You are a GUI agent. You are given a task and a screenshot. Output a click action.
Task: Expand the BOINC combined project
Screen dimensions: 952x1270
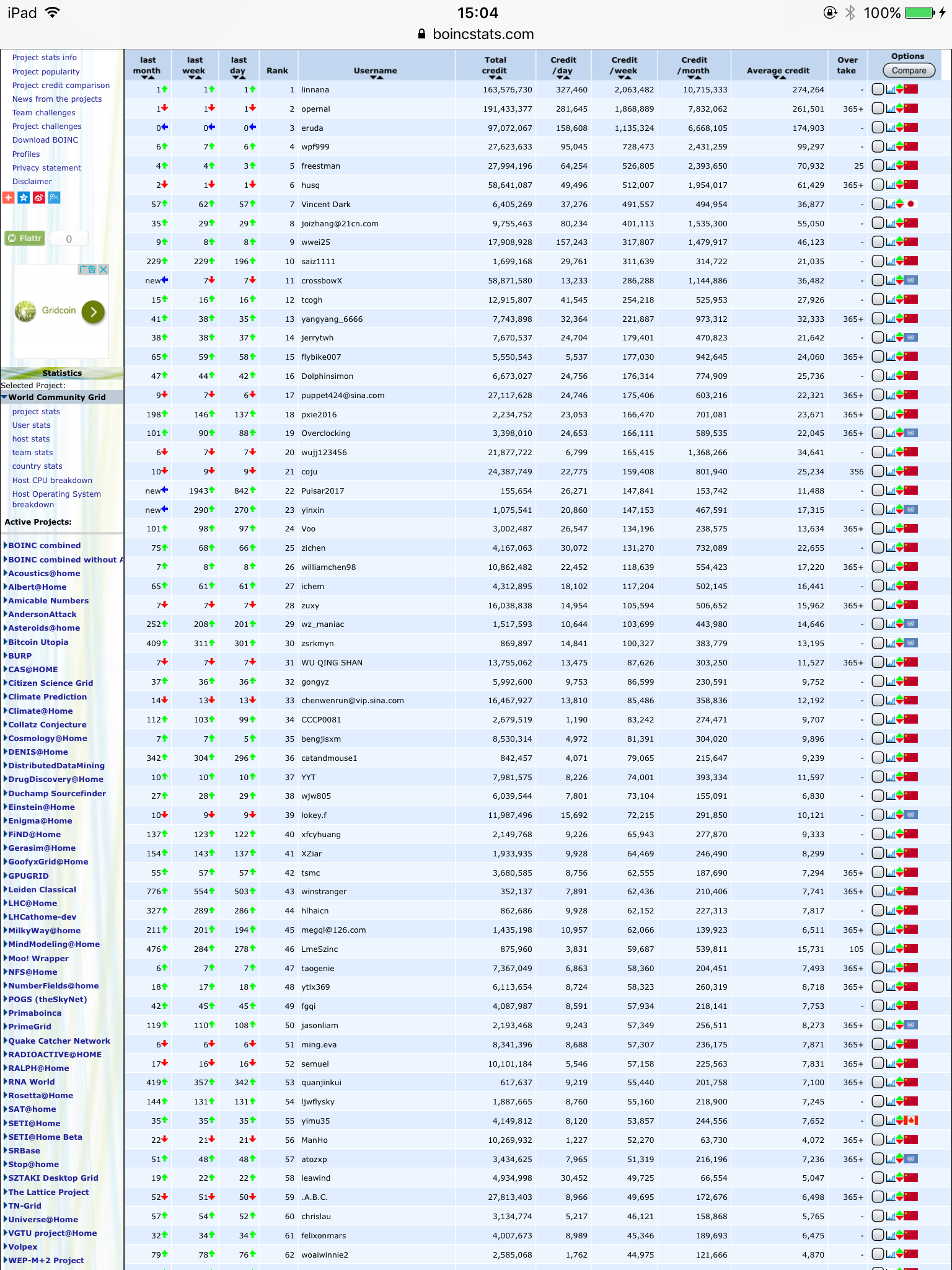[x=6, y=546]
